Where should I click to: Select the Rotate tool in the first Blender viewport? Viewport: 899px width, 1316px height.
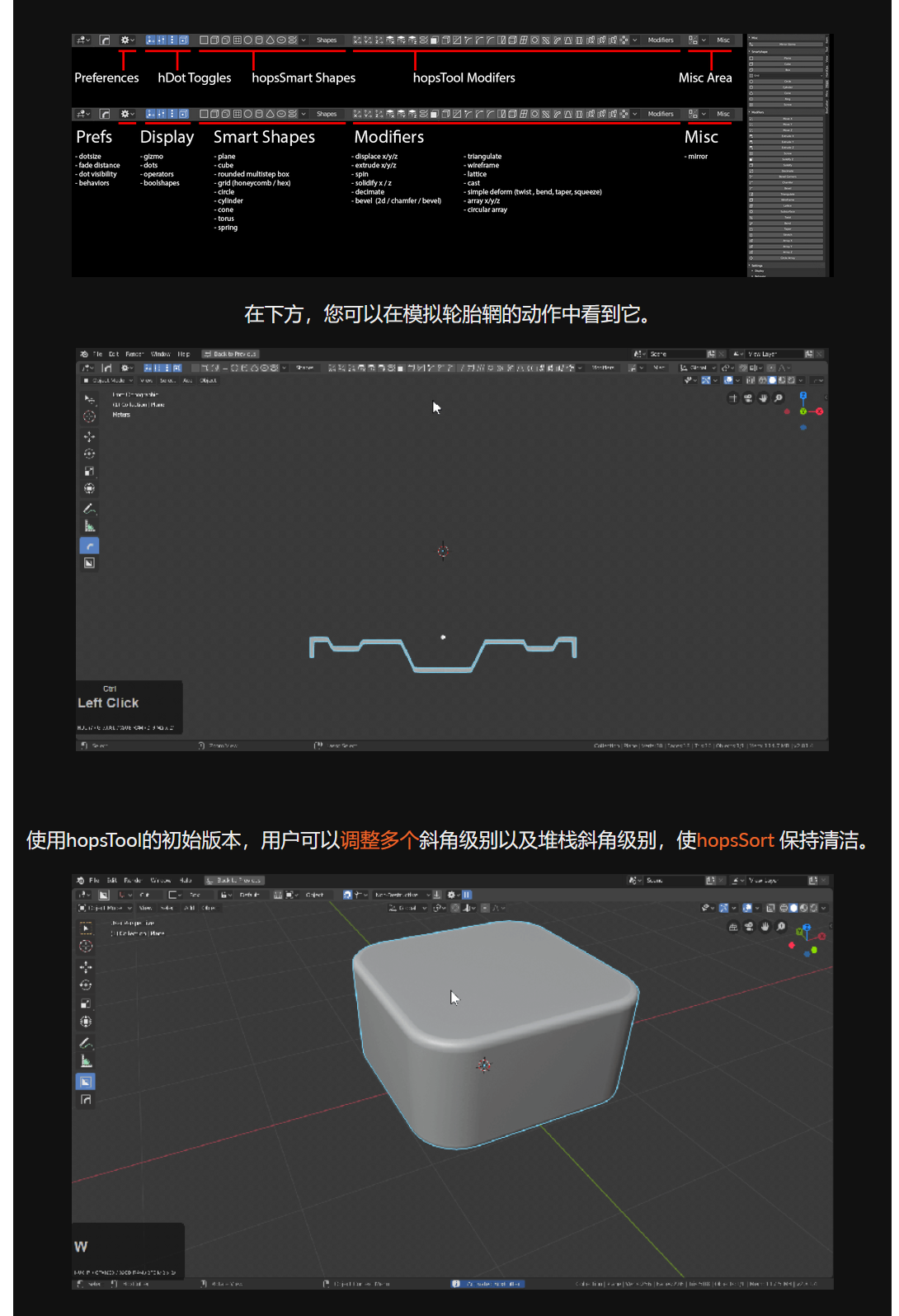pyautogui.click(x=89, y=454)
